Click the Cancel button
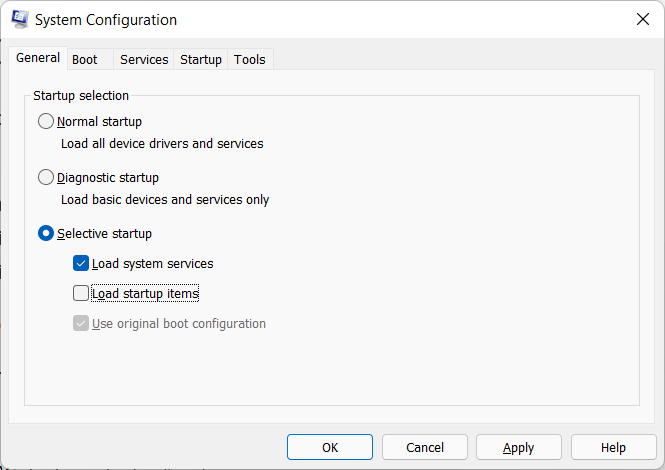 click(425, 447)
